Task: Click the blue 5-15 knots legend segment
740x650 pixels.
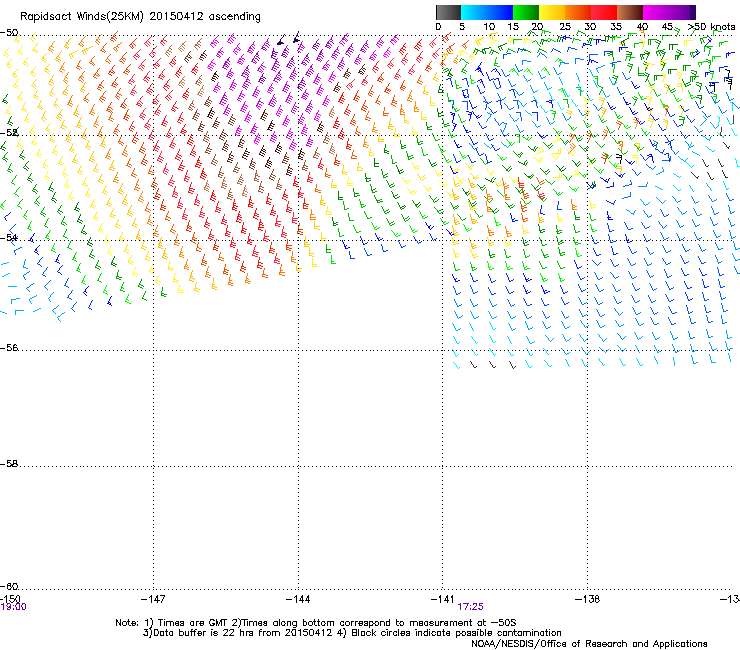Action: pyautogui.click(x=487, y=12)
